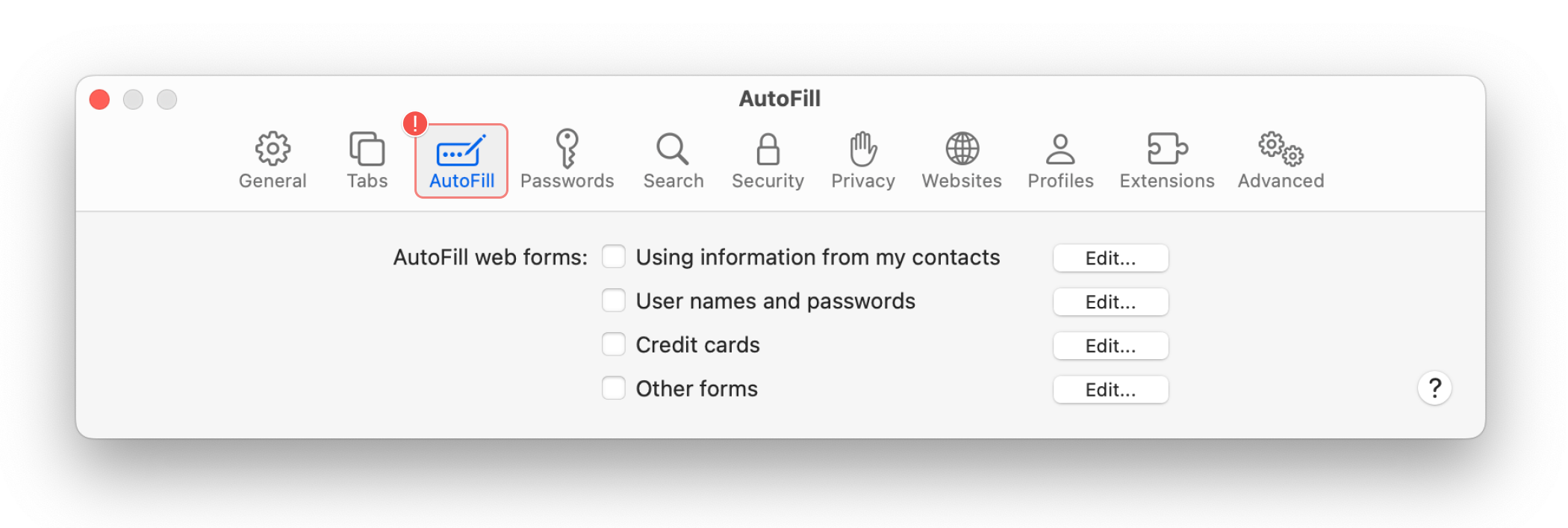Go to the Advanced settings
This screenshot has height=528, width=1568.
pos(1281,159)
